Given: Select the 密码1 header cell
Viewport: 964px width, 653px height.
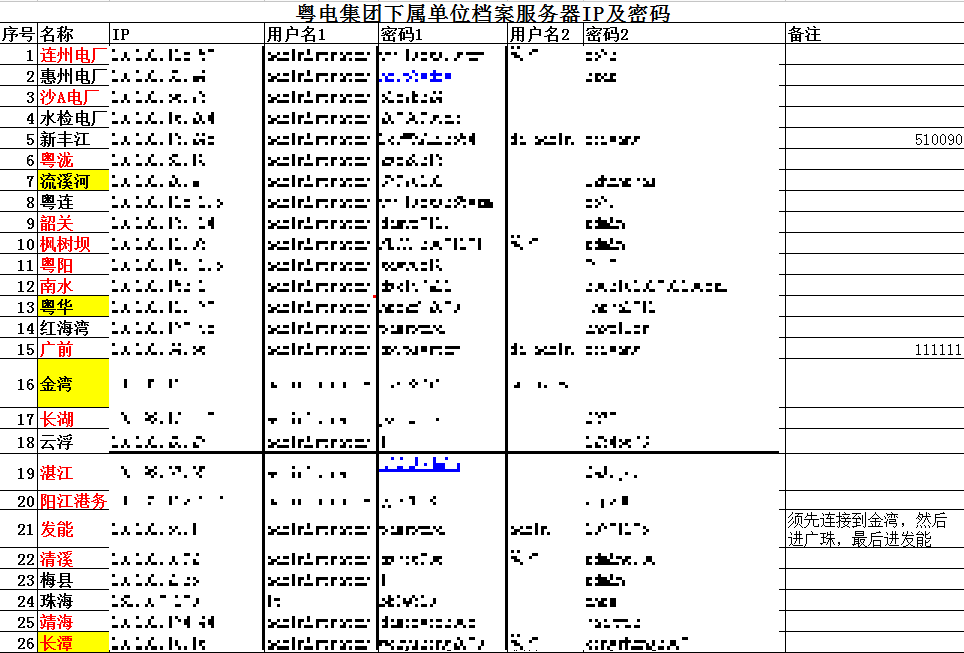Looking at the screenshot, I should [441, 34].
